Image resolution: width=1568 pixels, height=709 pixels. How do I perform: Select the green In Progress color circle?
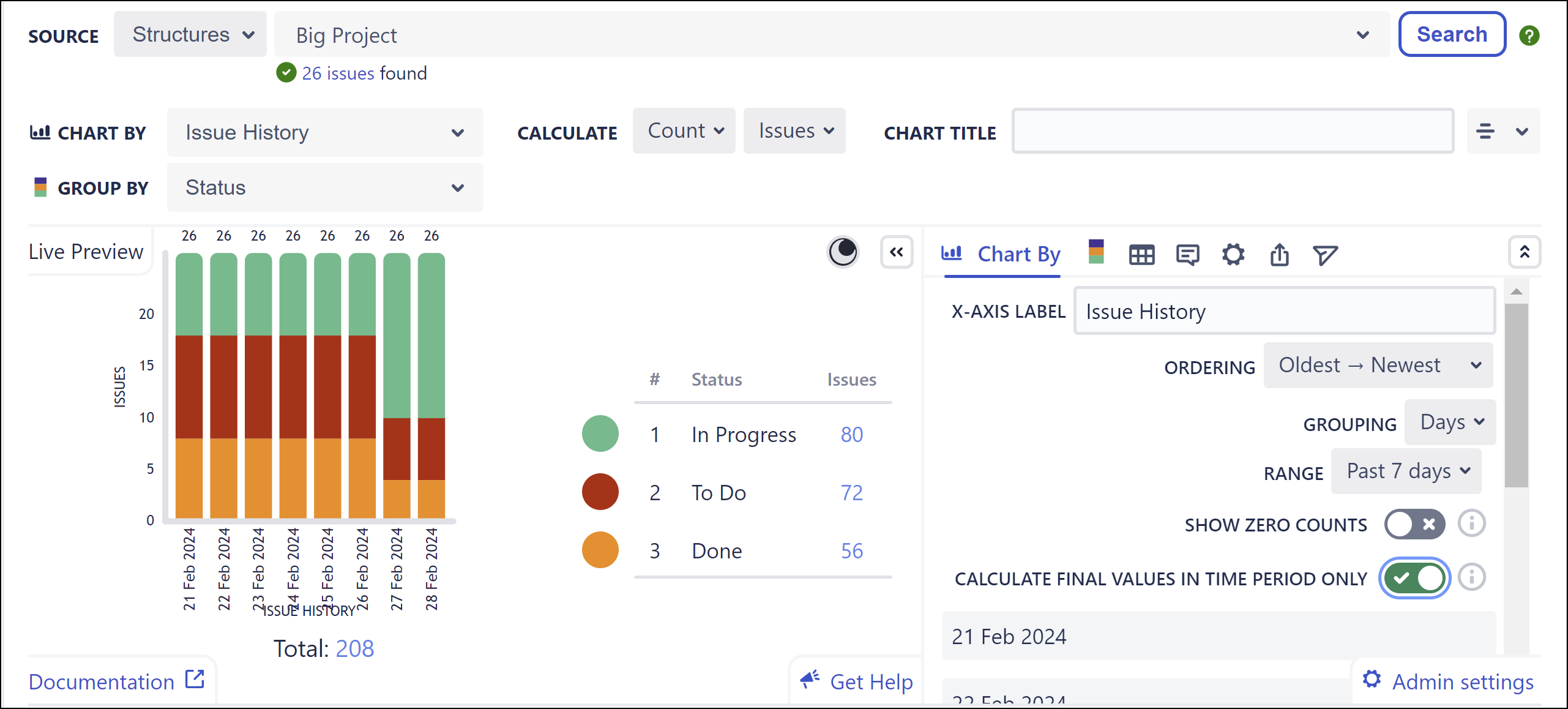(600, 434)
